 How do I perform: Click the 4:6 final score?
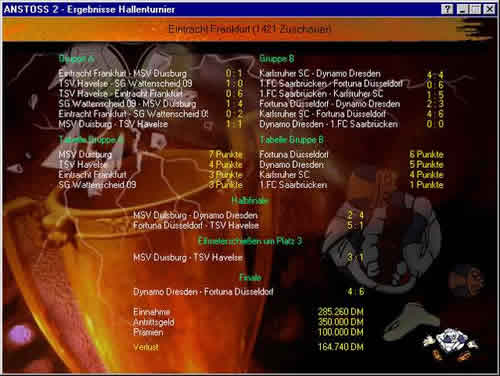[x=355, y=292]
